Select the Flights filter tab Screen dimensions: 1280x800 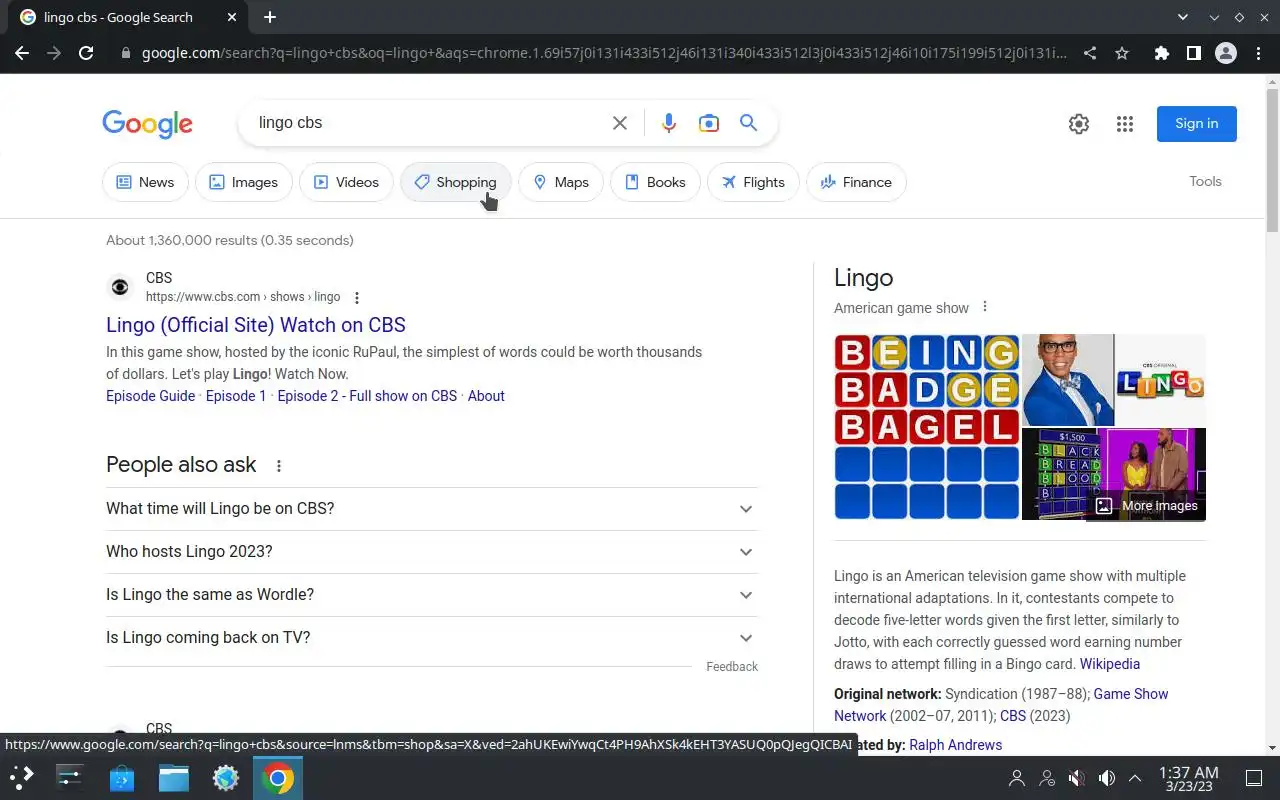point(753,182)
